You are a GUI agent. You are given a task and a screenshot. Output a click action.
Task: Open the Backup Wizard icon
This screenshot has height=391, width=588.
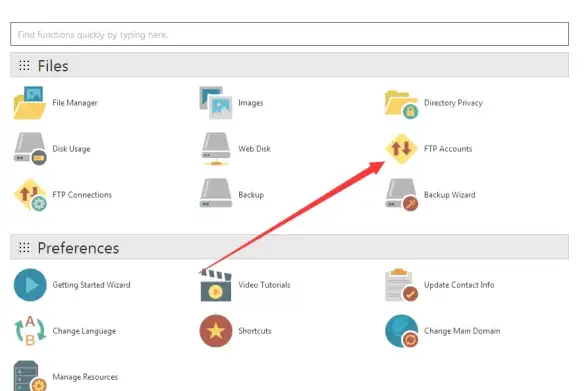402,195
